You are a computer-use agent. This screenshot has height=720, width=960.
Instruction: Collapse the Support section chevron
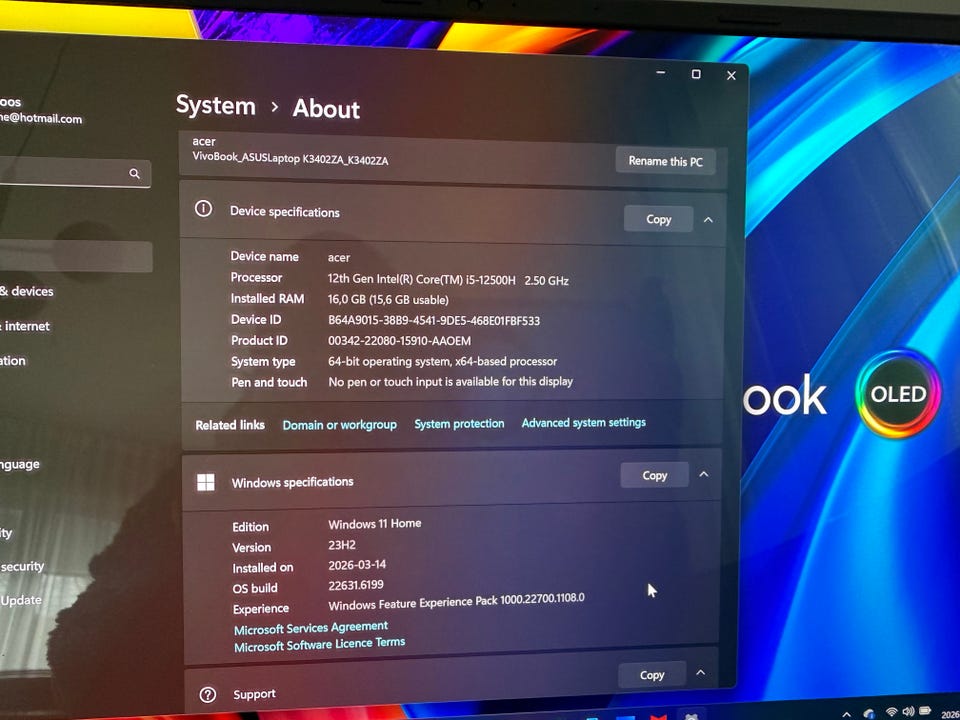click(x=700, y=672)
